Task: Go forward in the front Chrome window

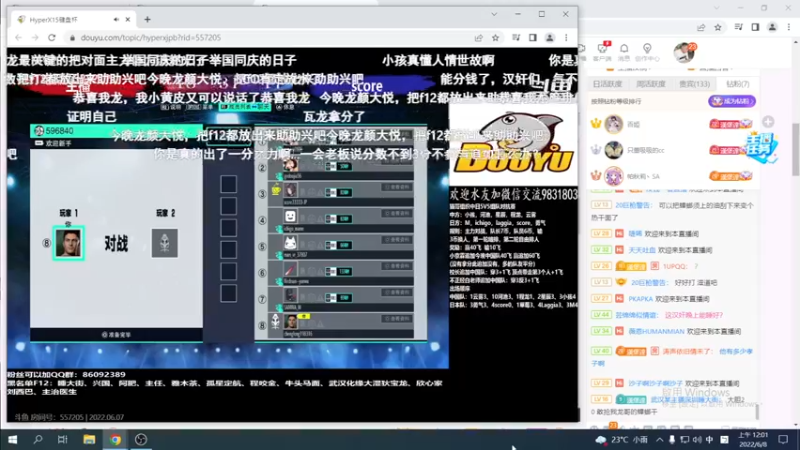Action: pyautogui.click(x=35, y=38)
